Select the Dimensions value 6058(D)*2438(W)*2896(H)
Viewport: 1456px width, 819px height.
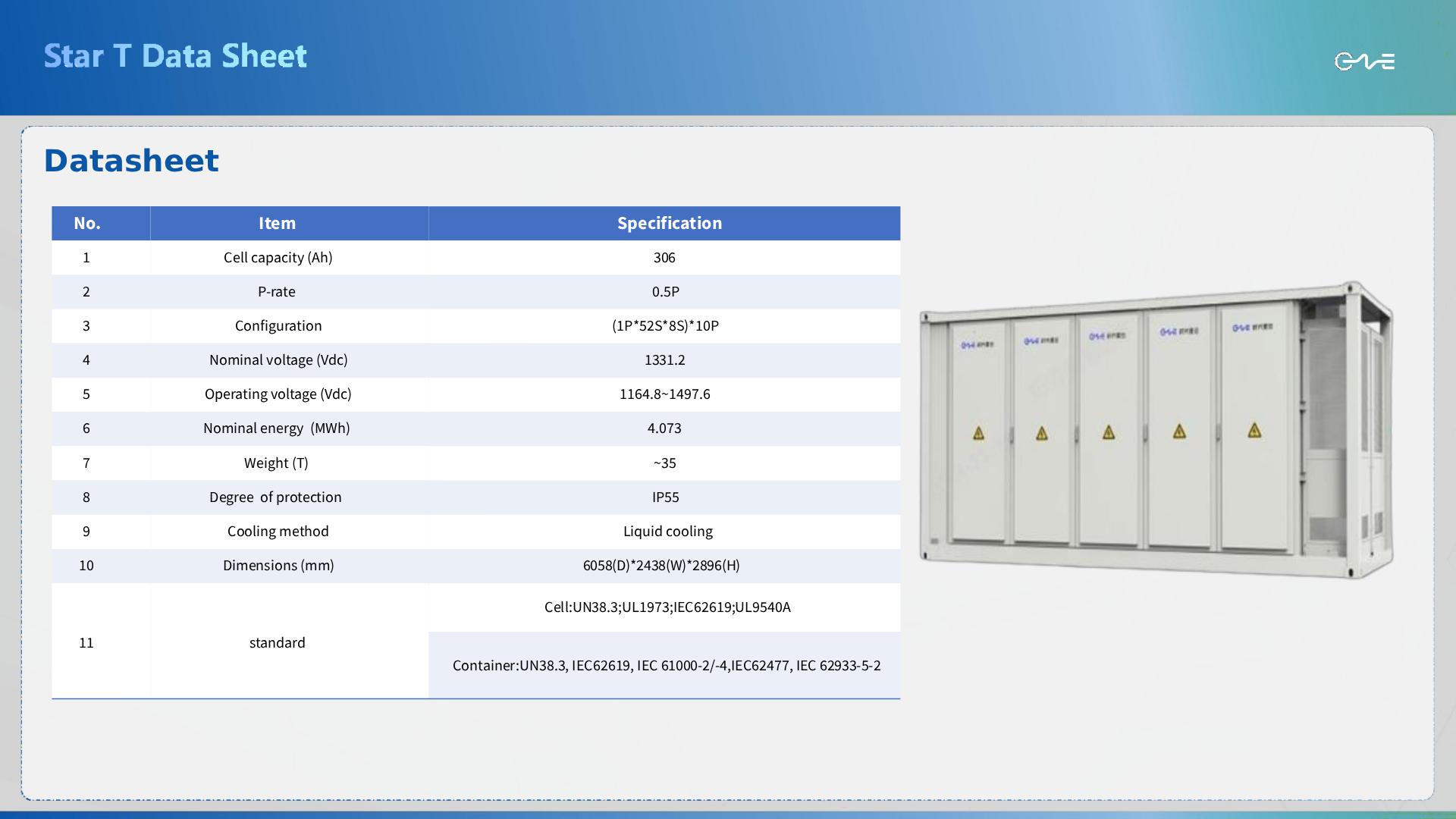(661, 566)
